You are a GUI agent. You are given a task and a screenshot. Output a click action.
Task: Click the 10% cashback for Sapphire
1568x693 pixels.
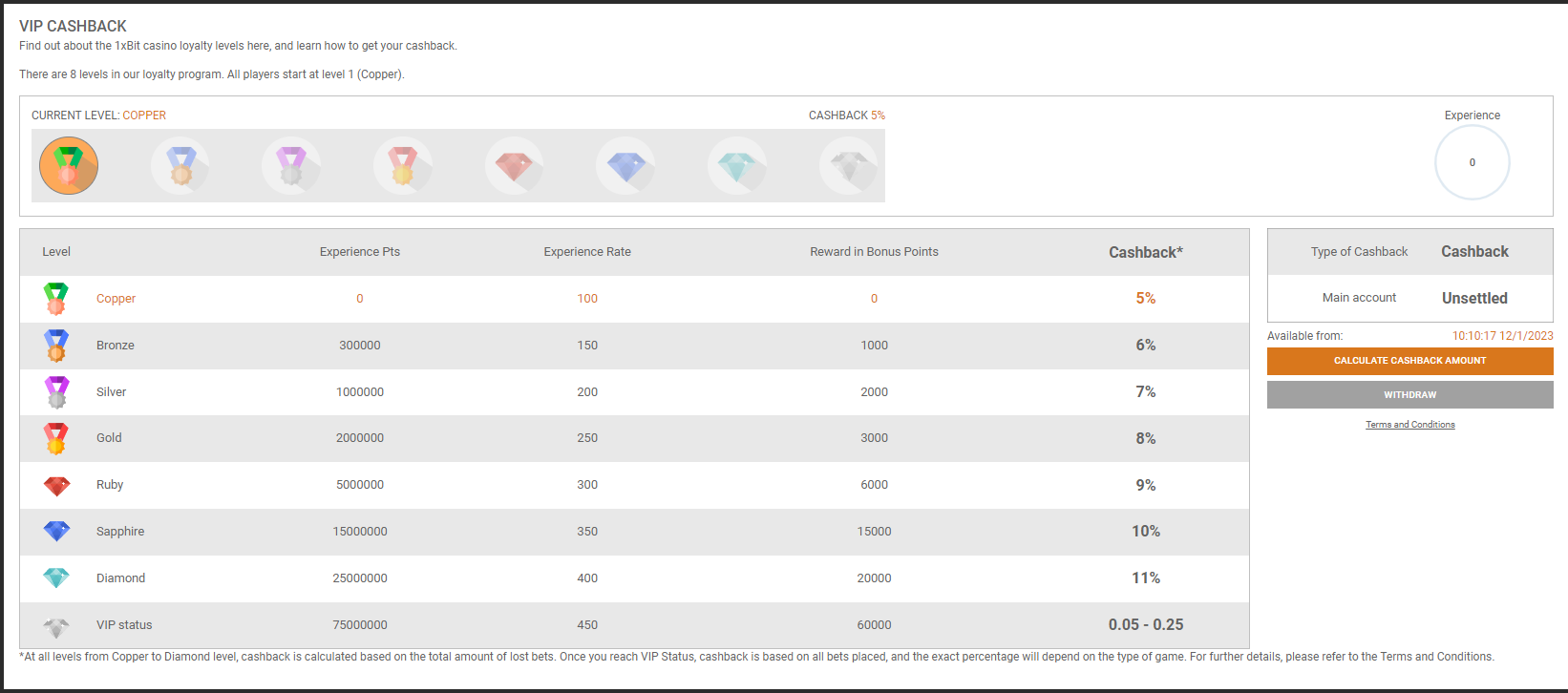(x=1146, y=532)
